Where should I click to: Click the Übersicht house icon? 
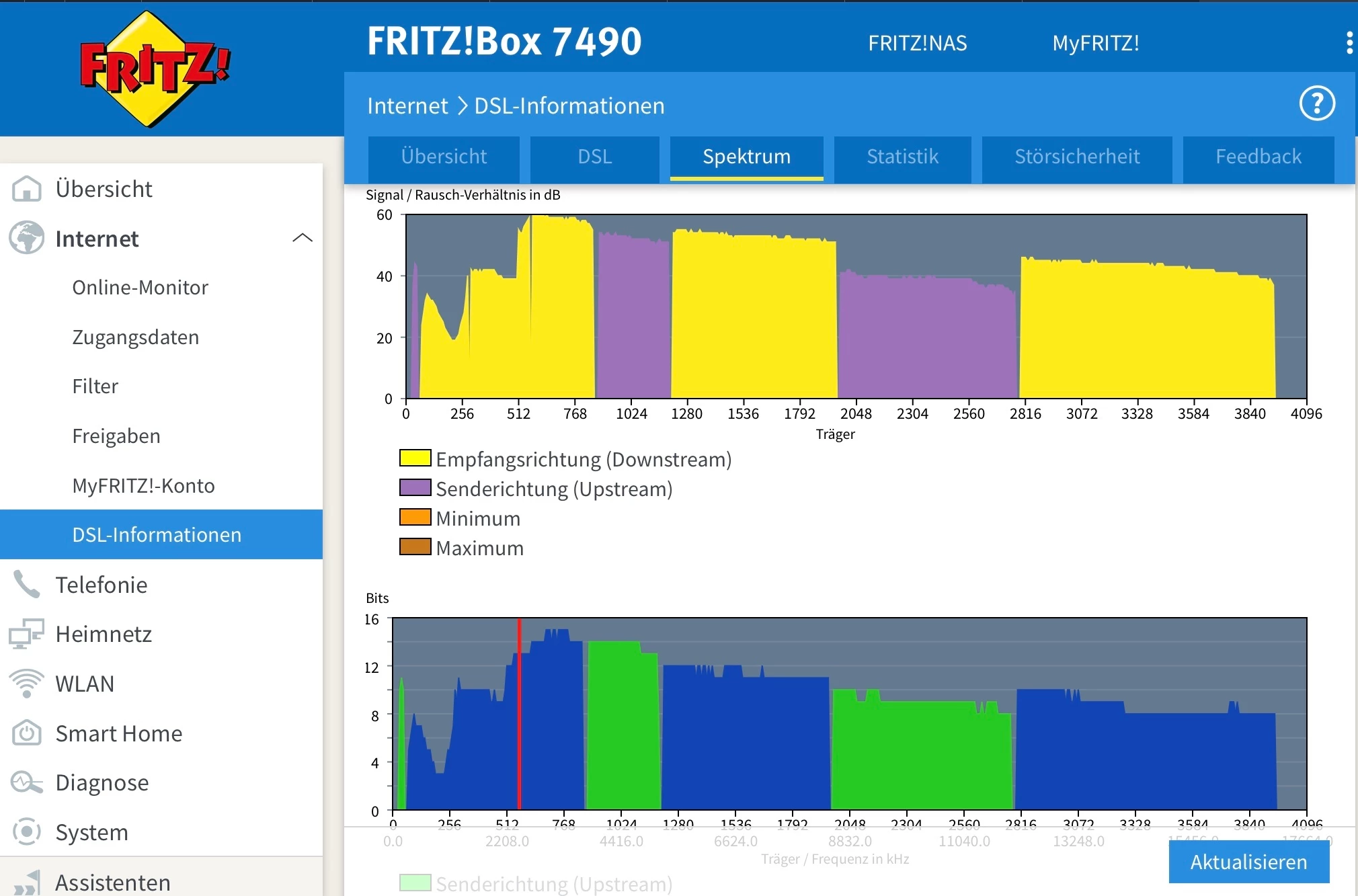[27, 189]
